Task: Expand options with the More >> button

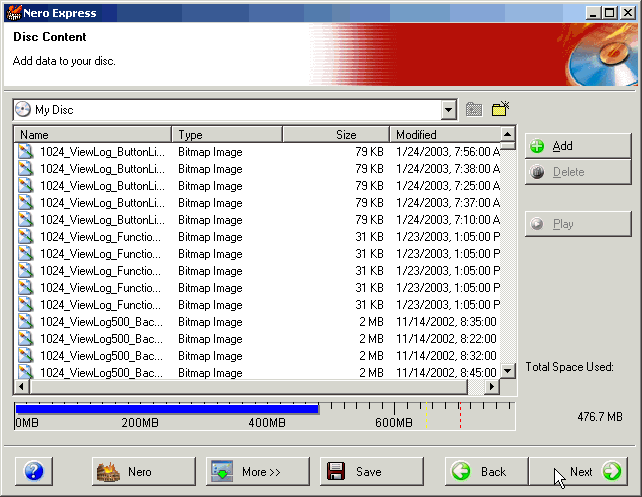Action: [258, 471]
